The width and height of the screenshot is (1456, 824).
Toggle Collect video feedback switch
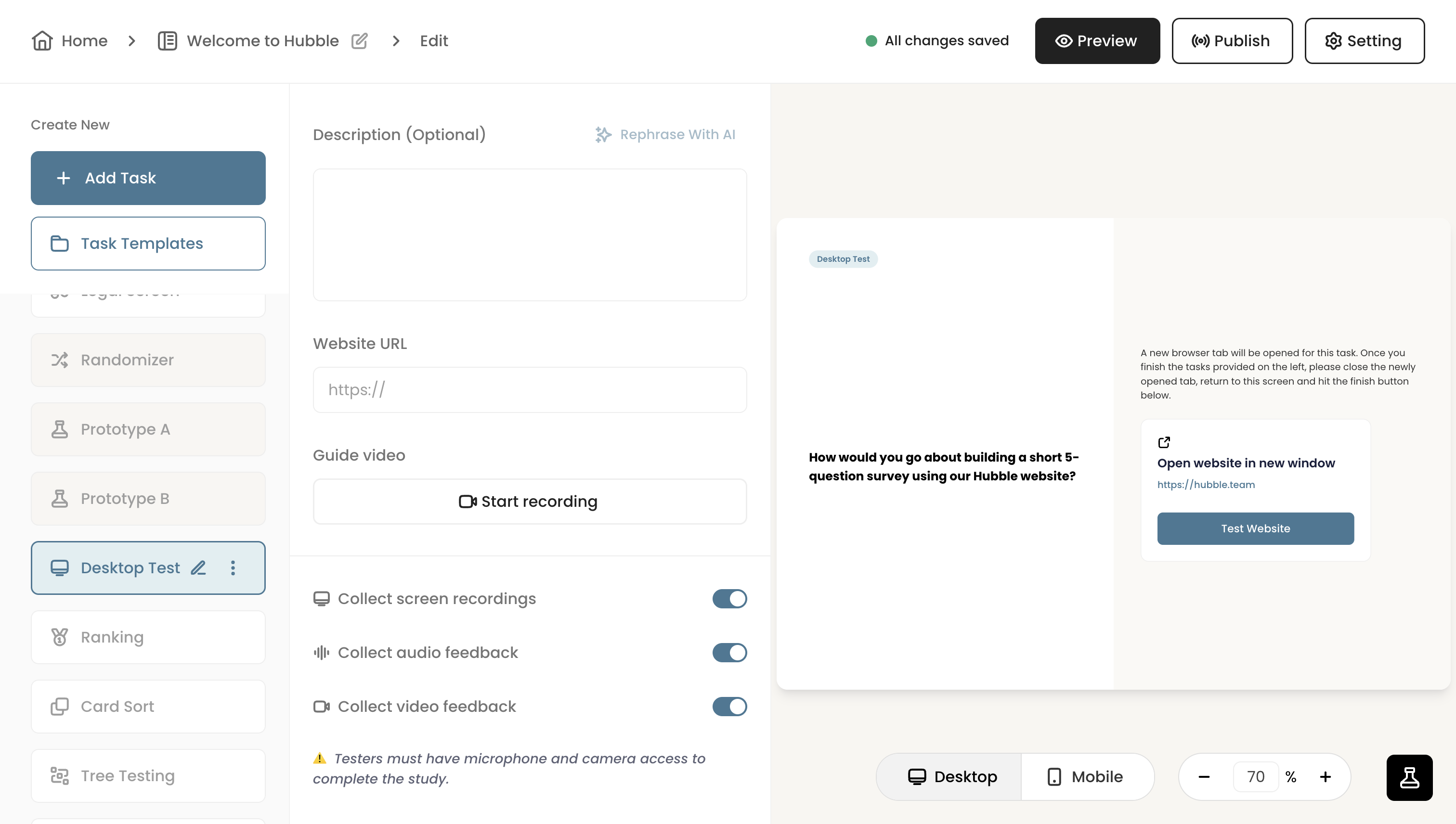730,706
